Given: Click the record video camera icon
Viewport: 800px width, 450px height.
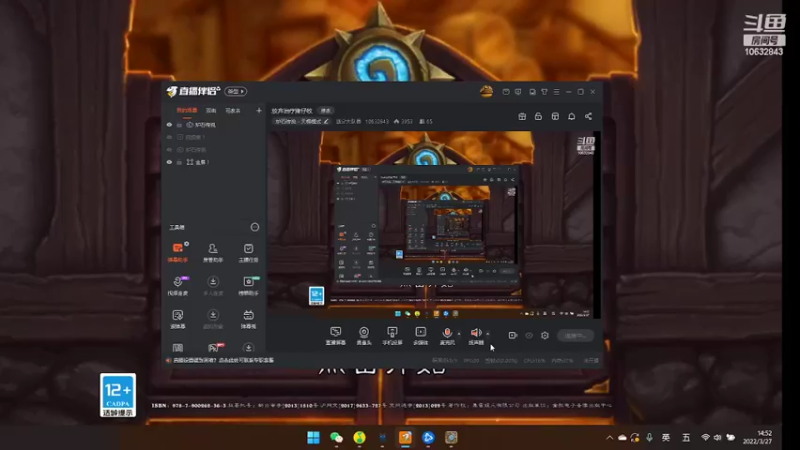Looking at the screenshot, I should point(513,335).
